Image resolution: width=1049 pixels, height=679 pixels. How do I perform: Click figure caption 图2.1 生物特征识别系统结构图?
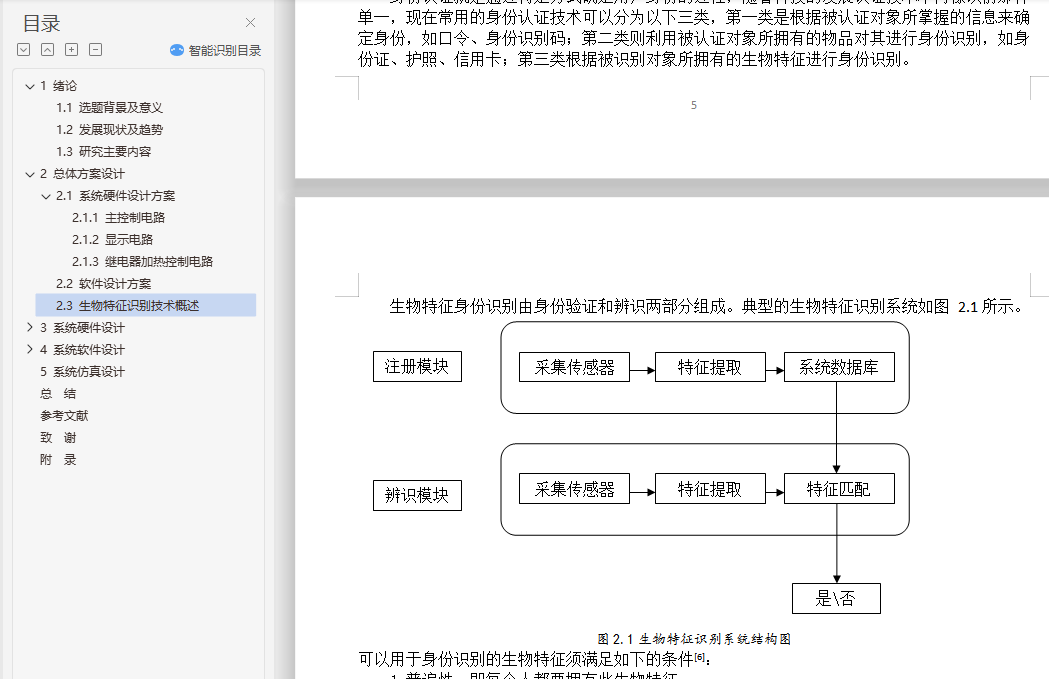pos(694,639)
